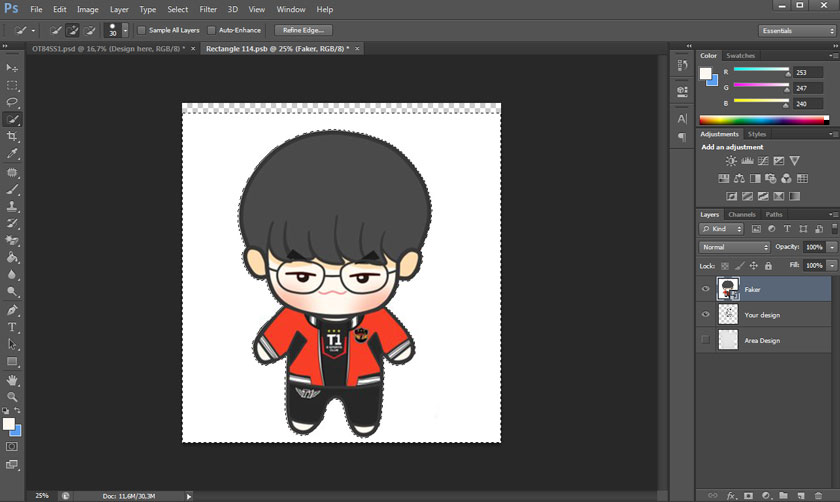
Task: Add layer style with fx icon
Action: [x=732, y=494]
